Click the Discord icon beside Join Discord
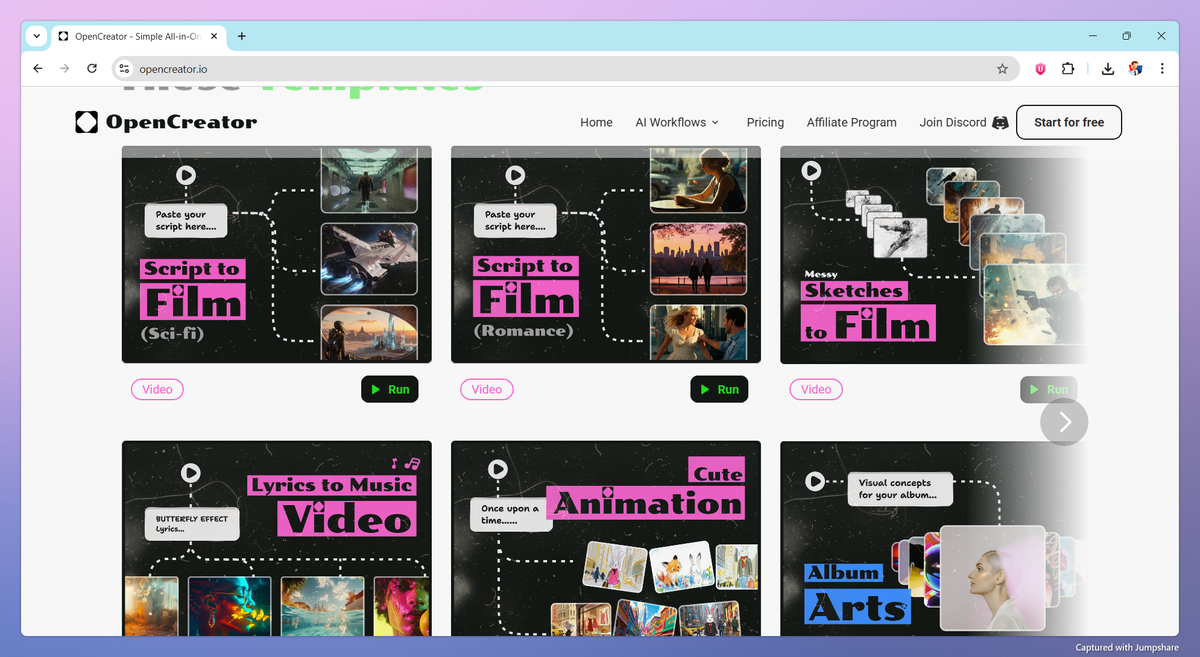The image size is (1200, 657). click(999, 122)
